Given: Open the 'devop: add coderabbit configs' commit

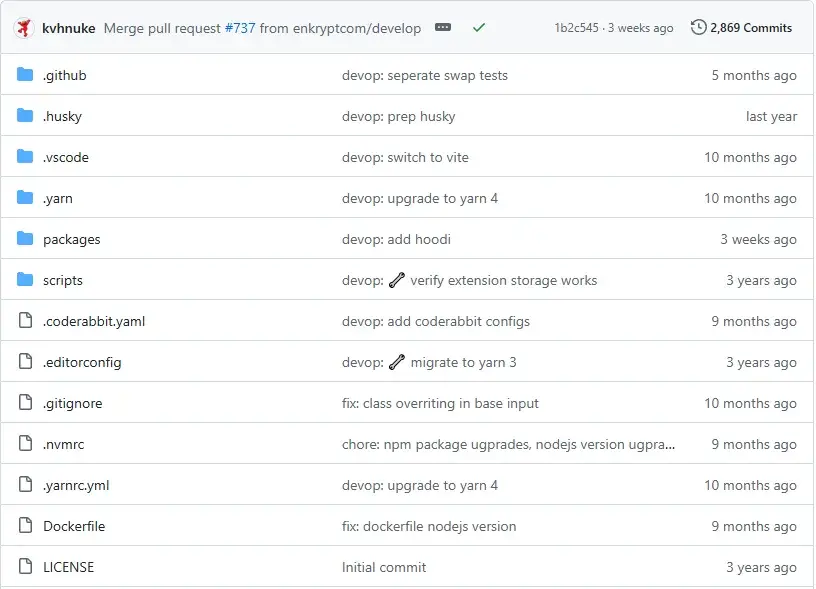Looking at the screenshot, I should (436, 322).
